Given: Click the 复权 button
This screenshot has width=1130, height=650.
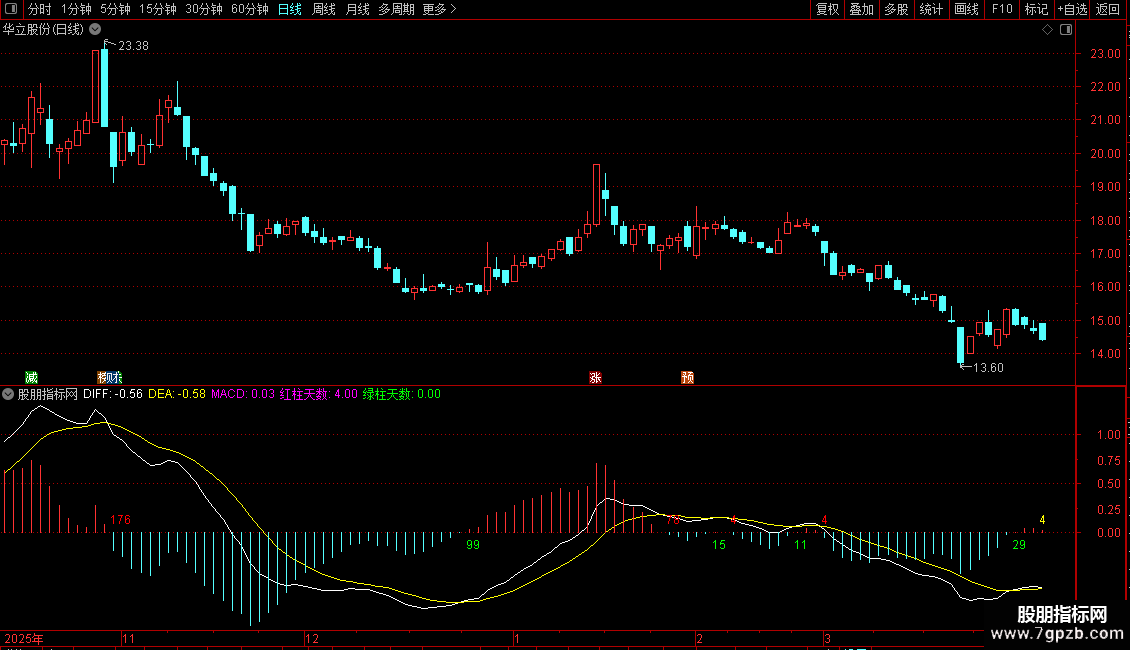Looking at the screenshot, I should click(827, 9).
